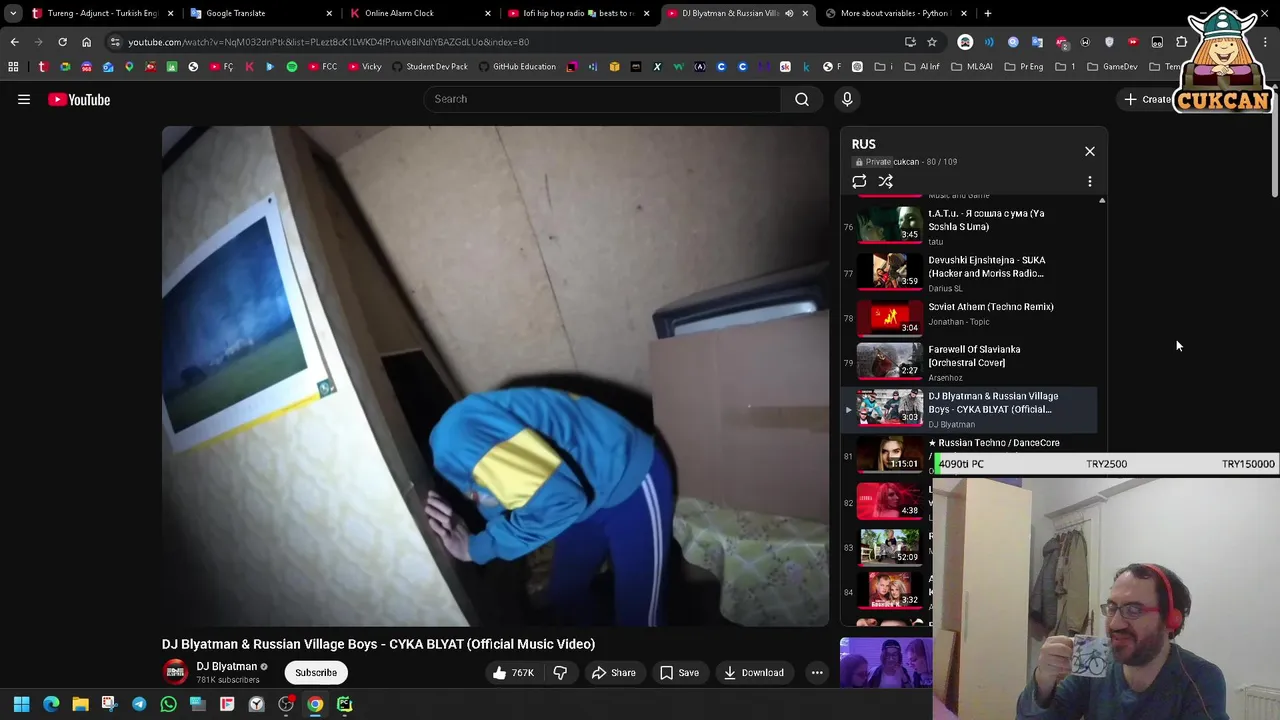The width and height of the screenshot is (1280, 720).
Task: Open Snipping Tool from taskbar
Action: tap(109, 704)
